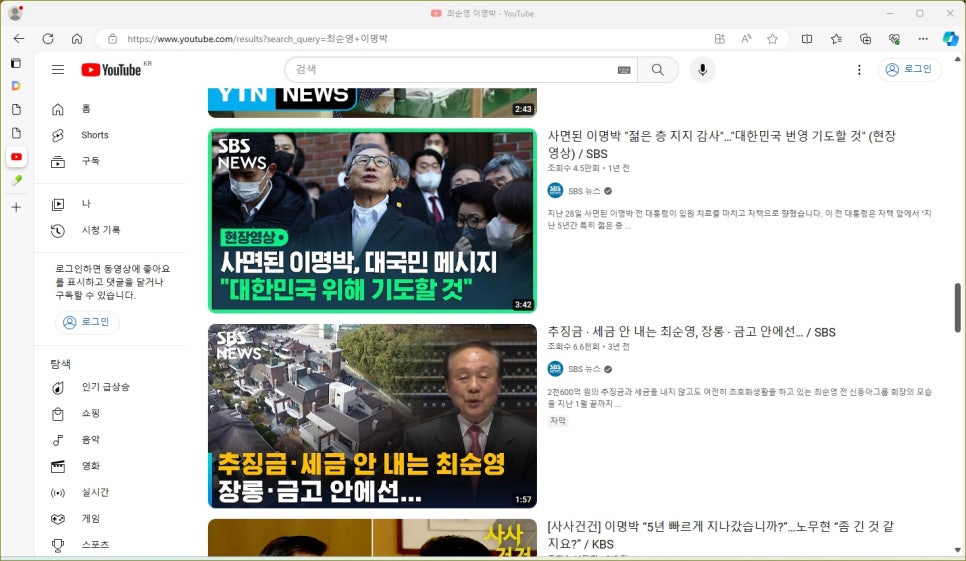Click the scrollbar up arrow
The width and height of the screenshot is (966, 561).
tap(957, 60)
